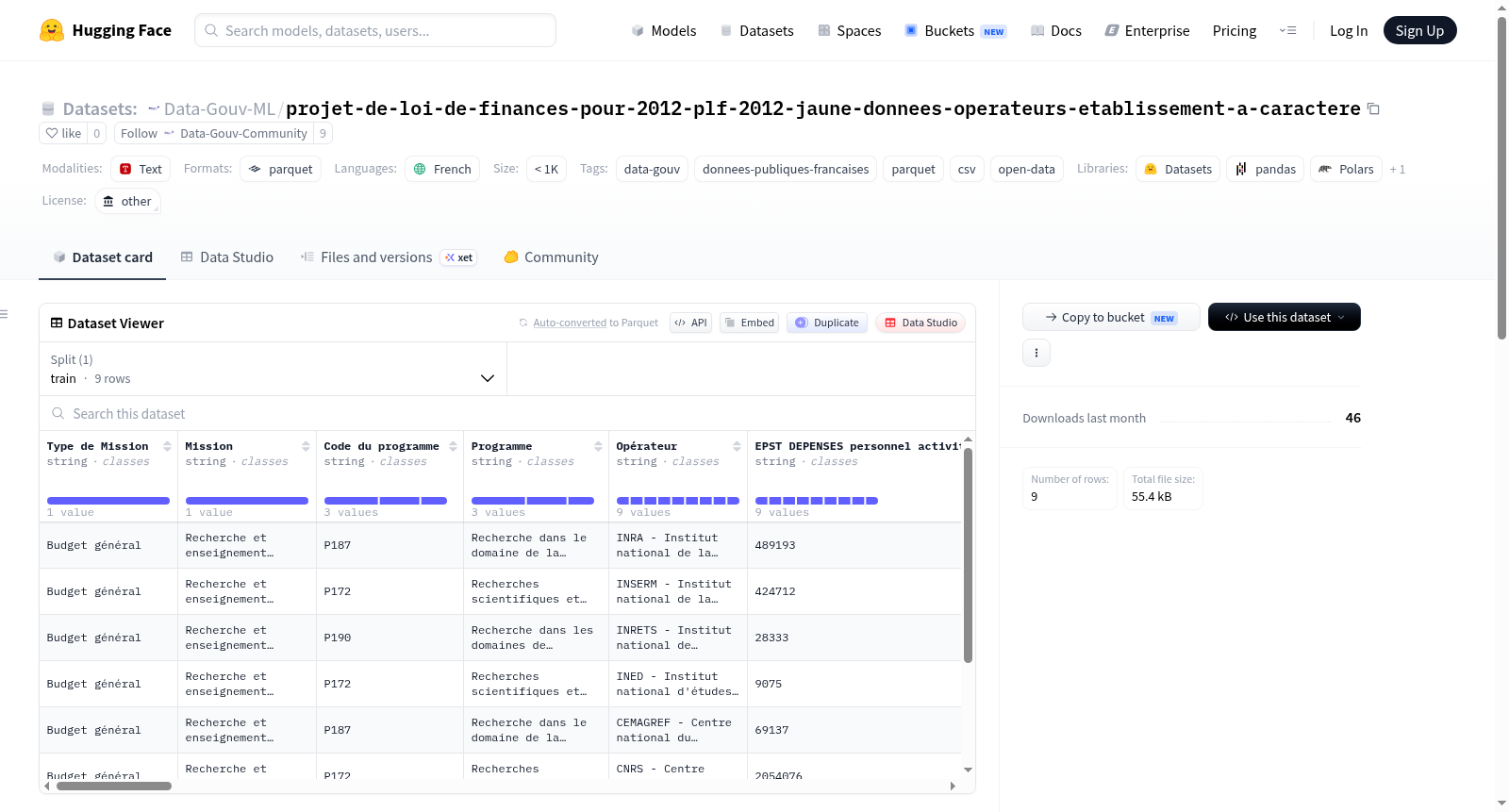Image resolution: width=1509 pixels, height=812 pixels.
Task: Click the main search models field
Action: click(x=375, y=30)
